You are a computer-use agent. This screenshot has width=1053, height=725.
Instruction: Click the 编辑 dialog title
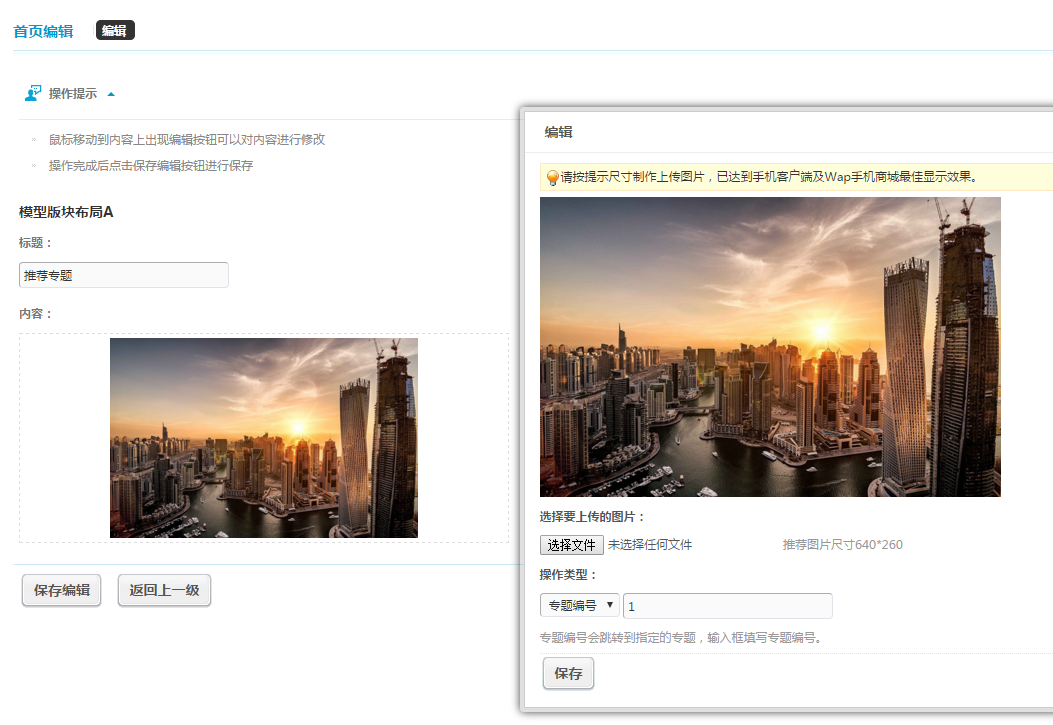(x=558, y=132)
